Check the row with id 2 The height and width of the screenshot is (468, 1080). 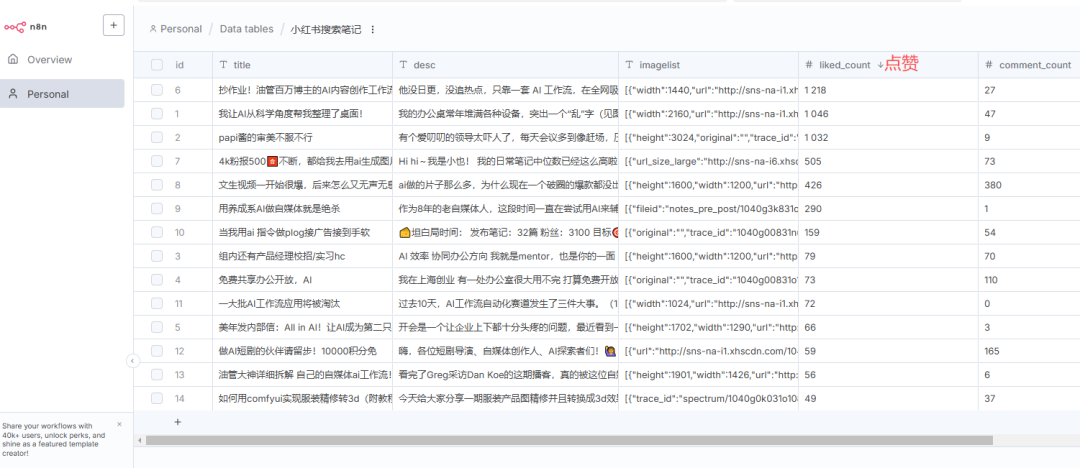click(x=157, y=137)
